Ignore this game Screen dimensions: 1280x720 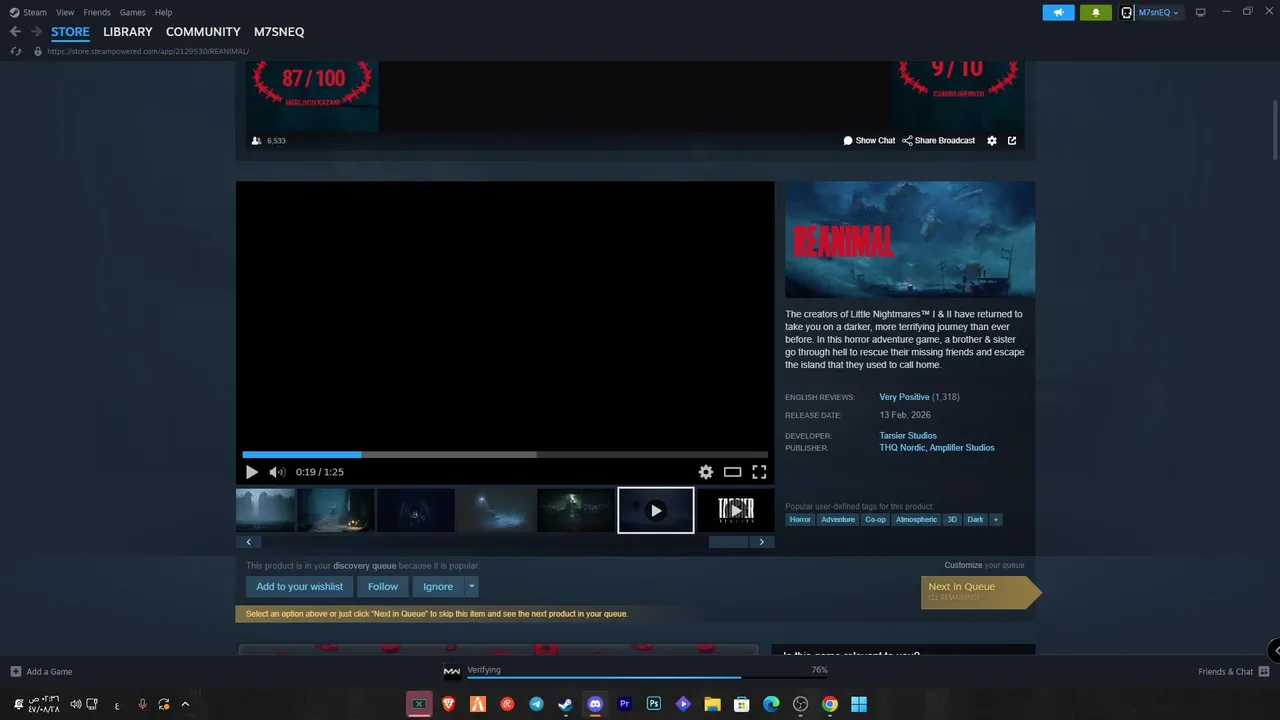pyautogui.click(x=438, y=587)
